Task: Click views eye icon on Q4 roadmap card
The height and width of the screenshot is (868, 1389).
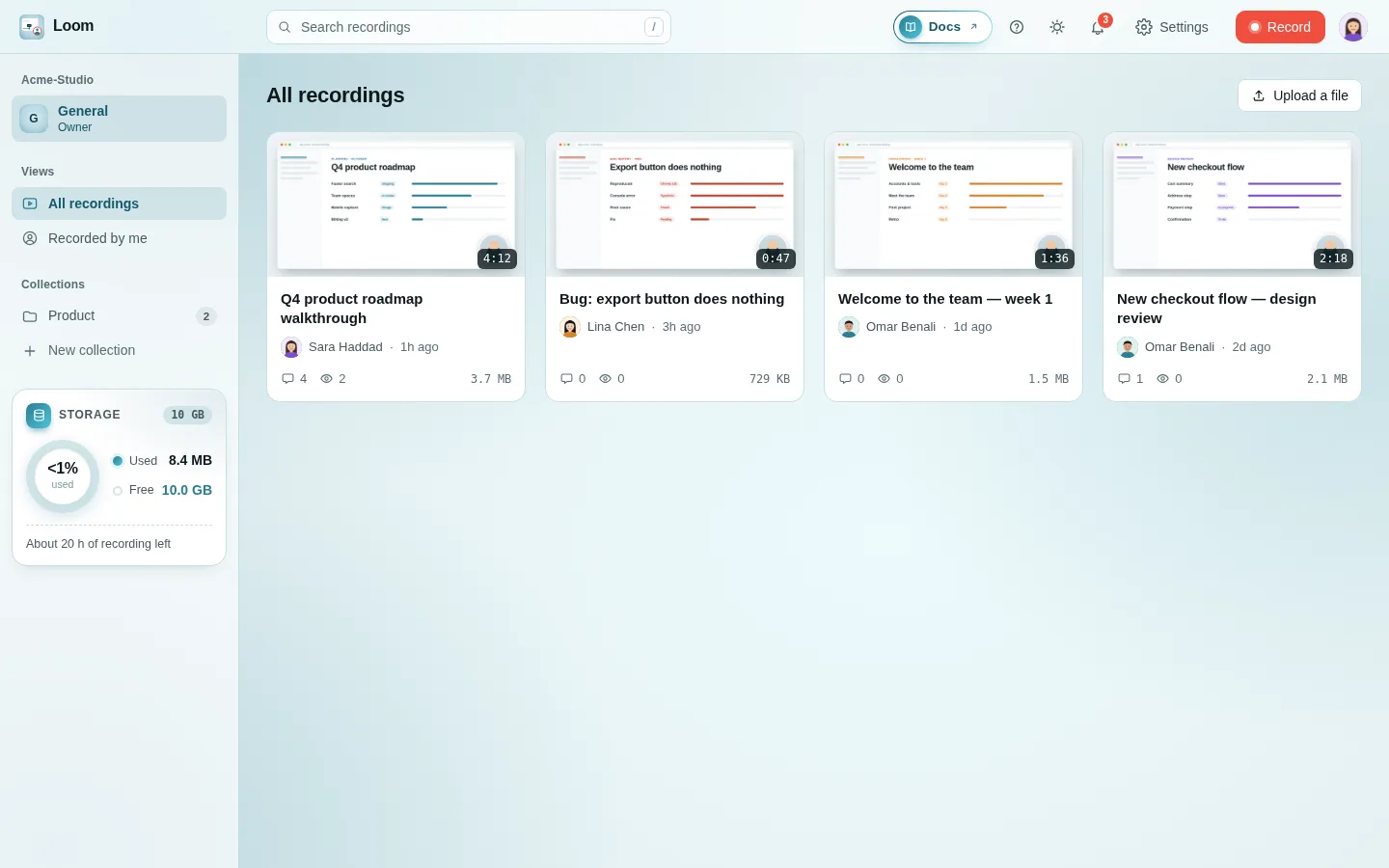Action: click(326, 379)
